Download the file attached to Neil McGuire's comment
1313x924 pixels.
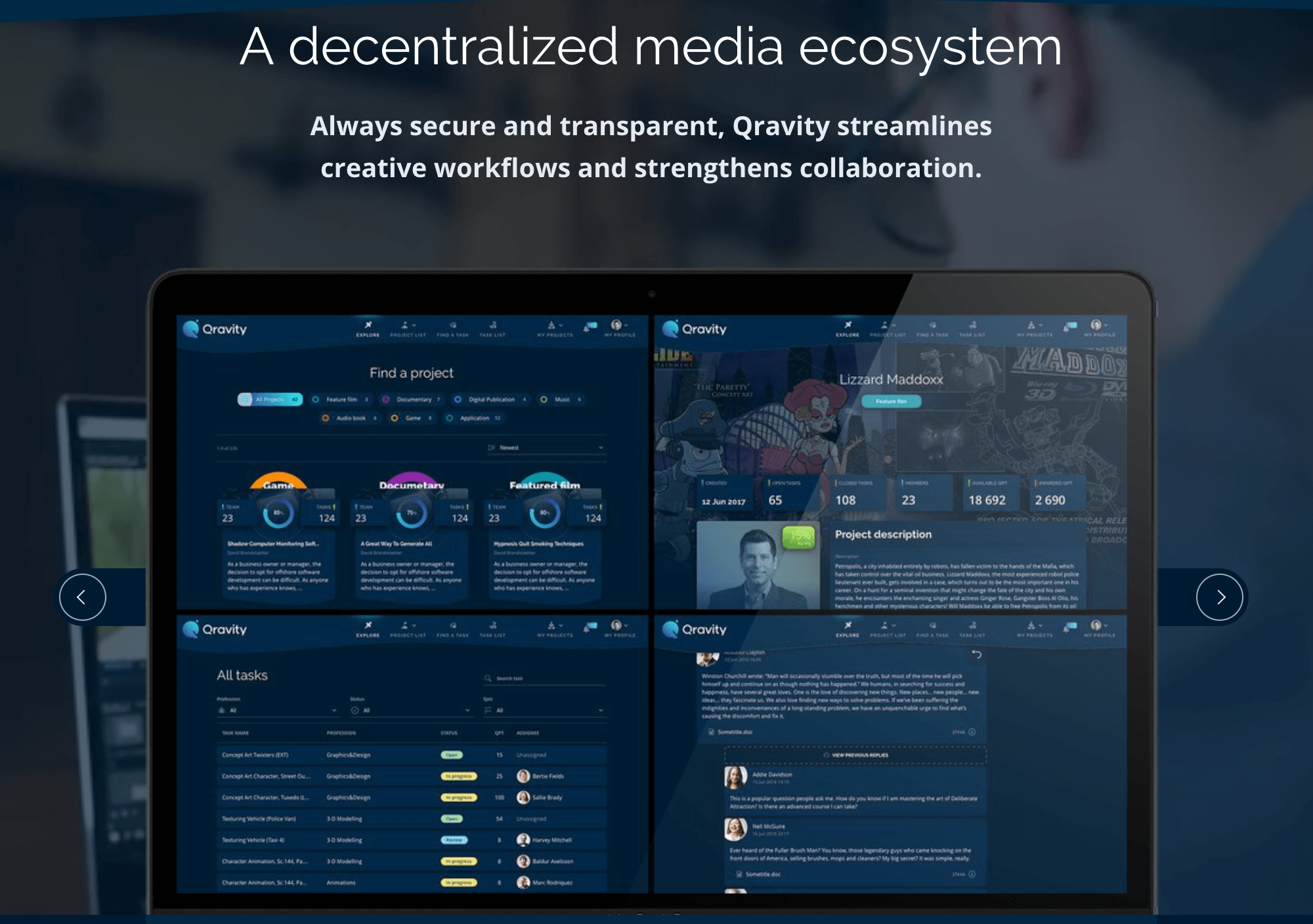pyautogui.click(x=972, y=874)
